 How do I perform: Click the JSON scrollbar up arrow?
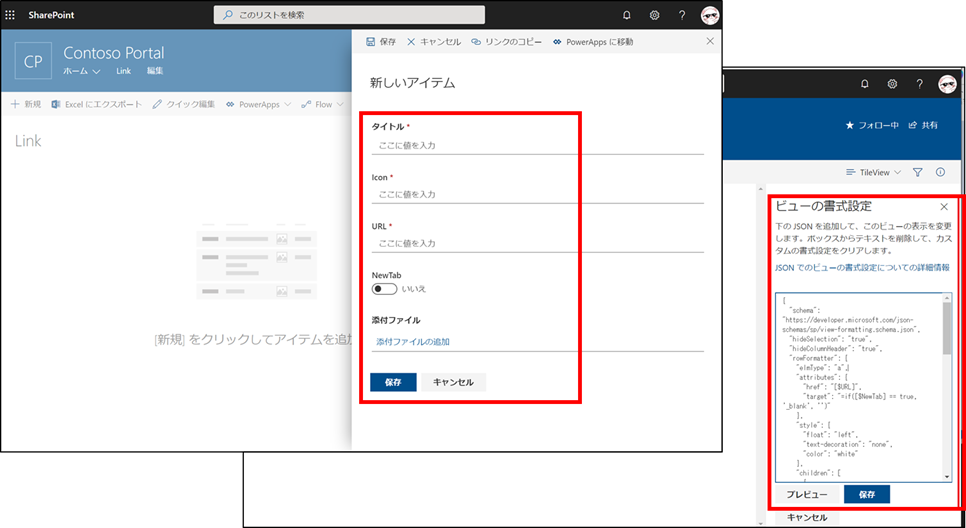(x=948, y=298)
